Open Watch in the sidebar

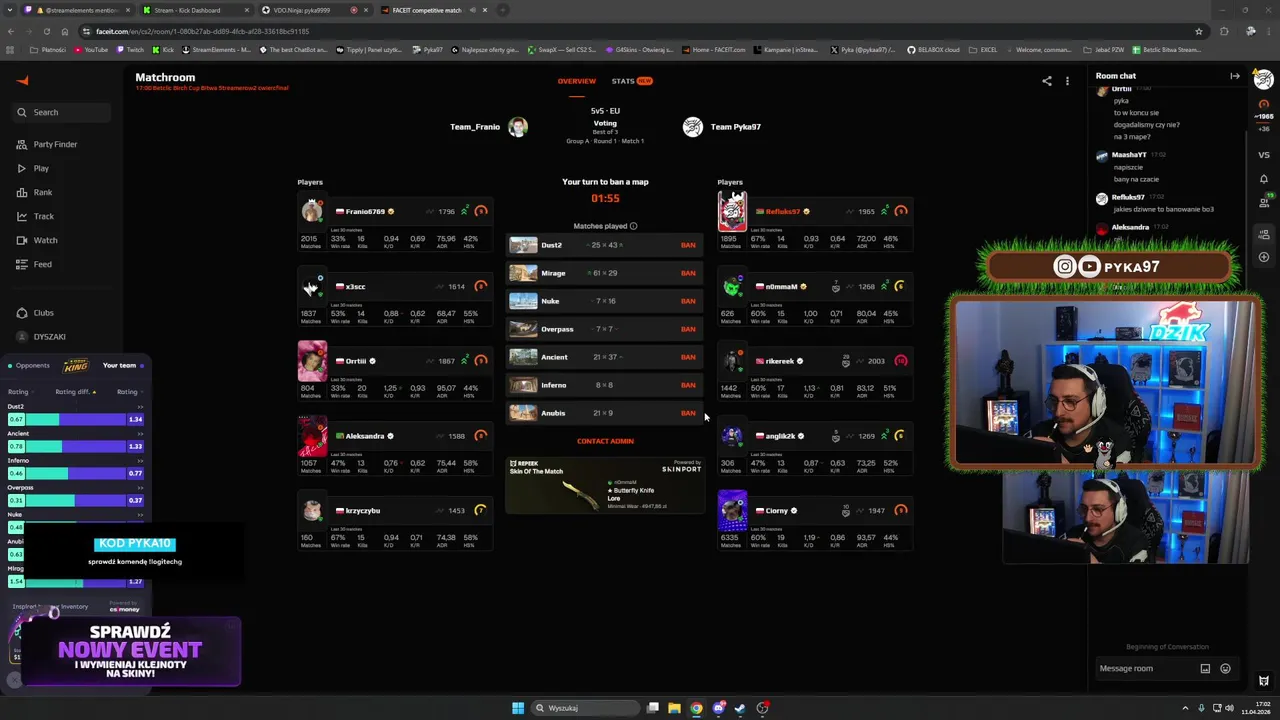pyautogui.click(x=45, y=240)
